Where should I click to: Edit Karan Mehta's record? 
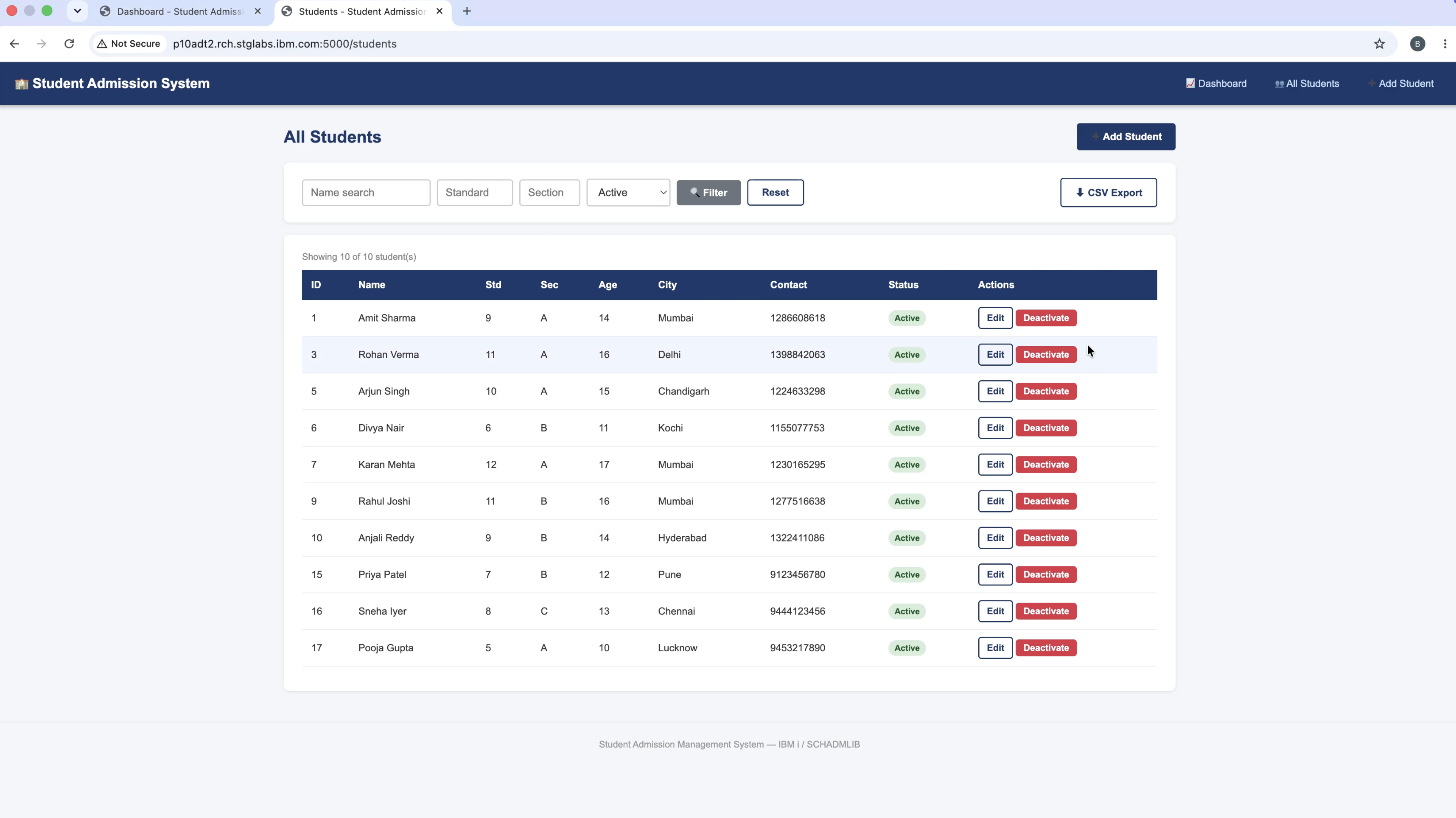995,465
